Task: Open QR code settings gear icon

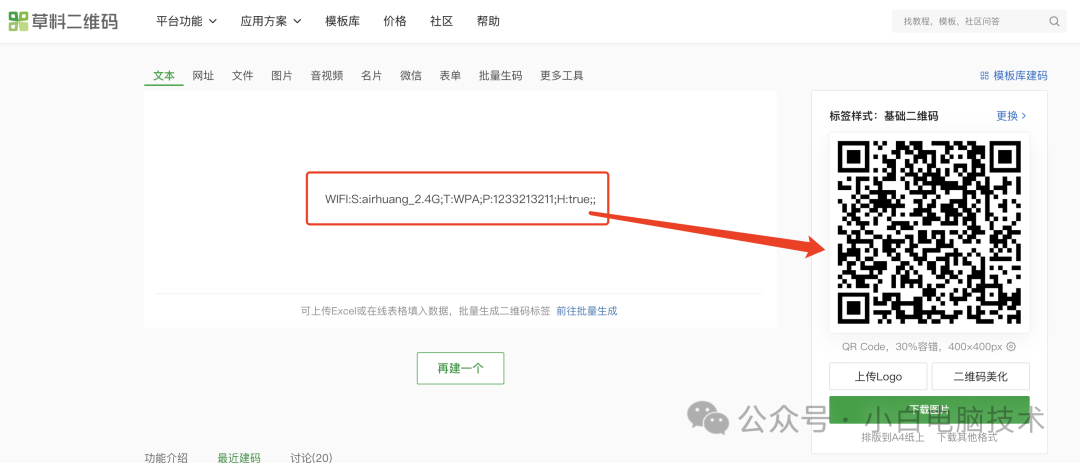Action: coord(1011,347)
